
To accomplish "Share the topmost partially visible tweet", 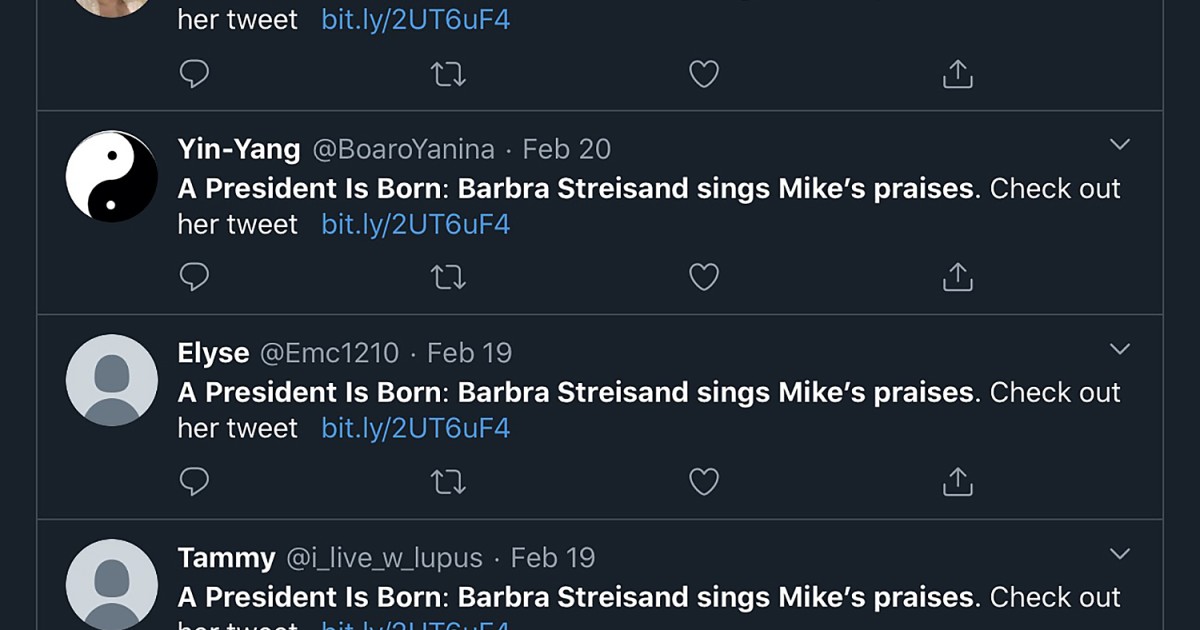I will tap(958, 74).
